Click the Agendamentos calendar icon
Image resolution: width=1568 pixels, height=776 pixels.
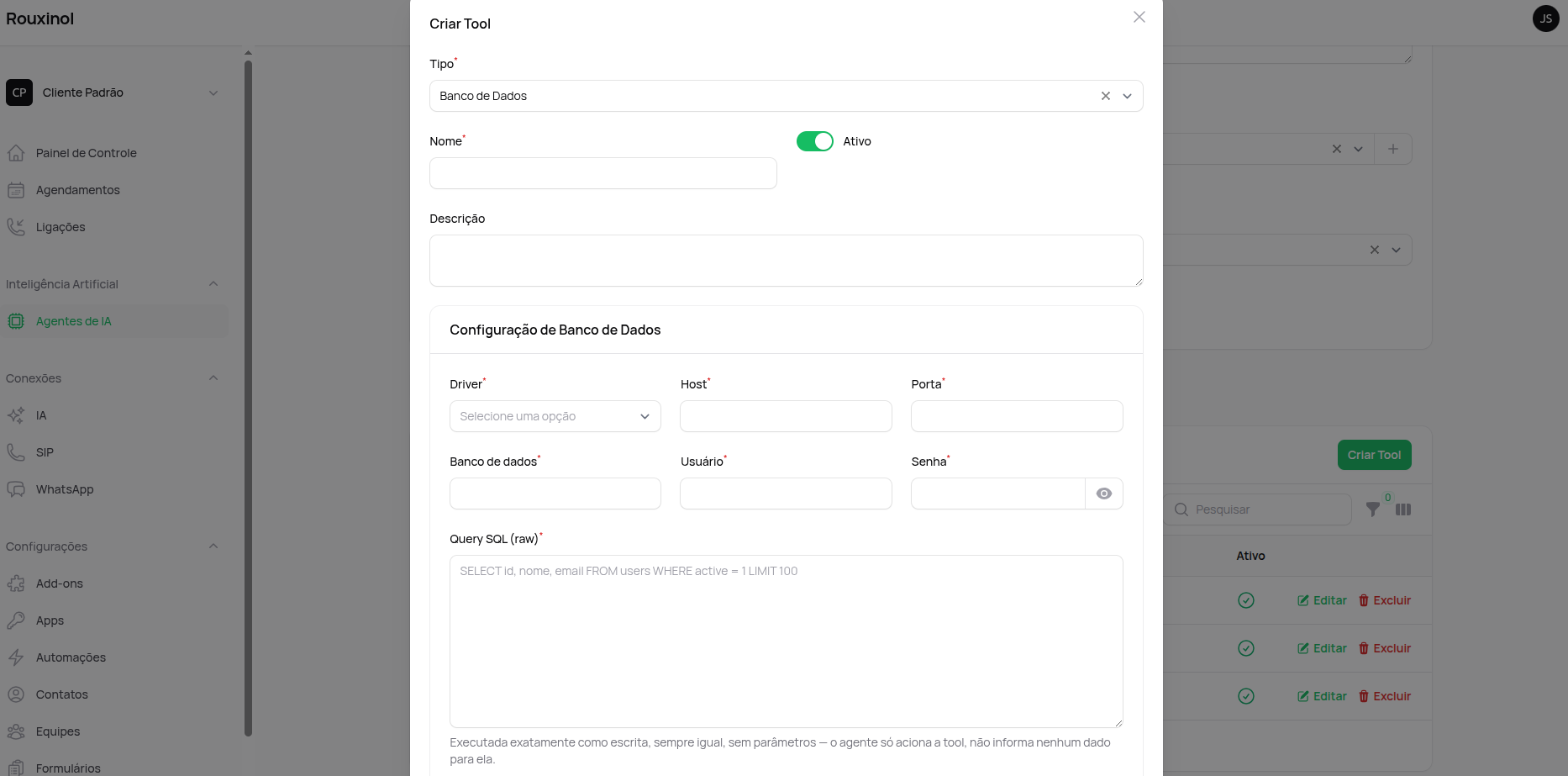[x=16, y=190]
